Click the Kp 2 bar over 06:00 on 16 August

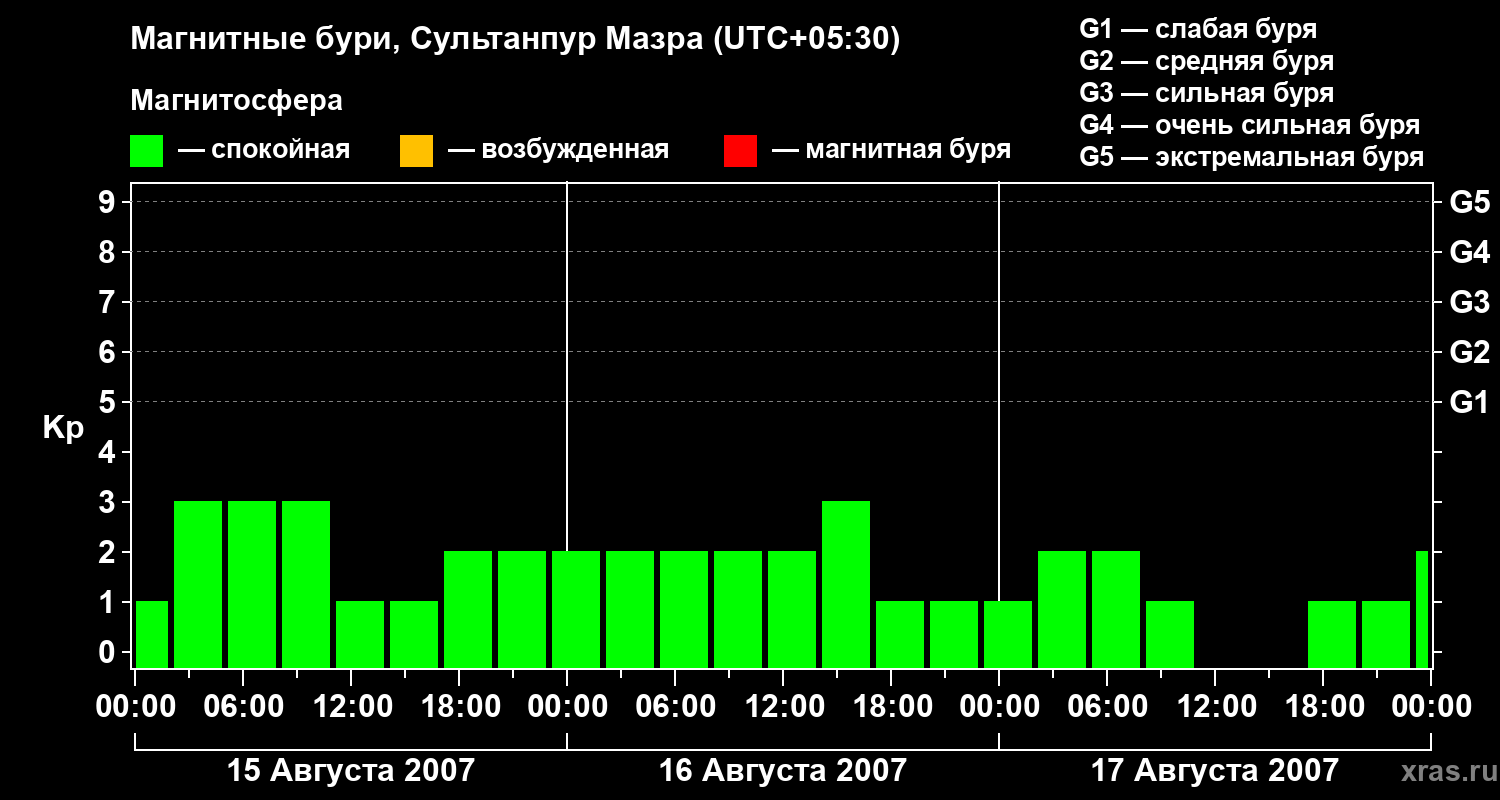(x=684, y=609)
